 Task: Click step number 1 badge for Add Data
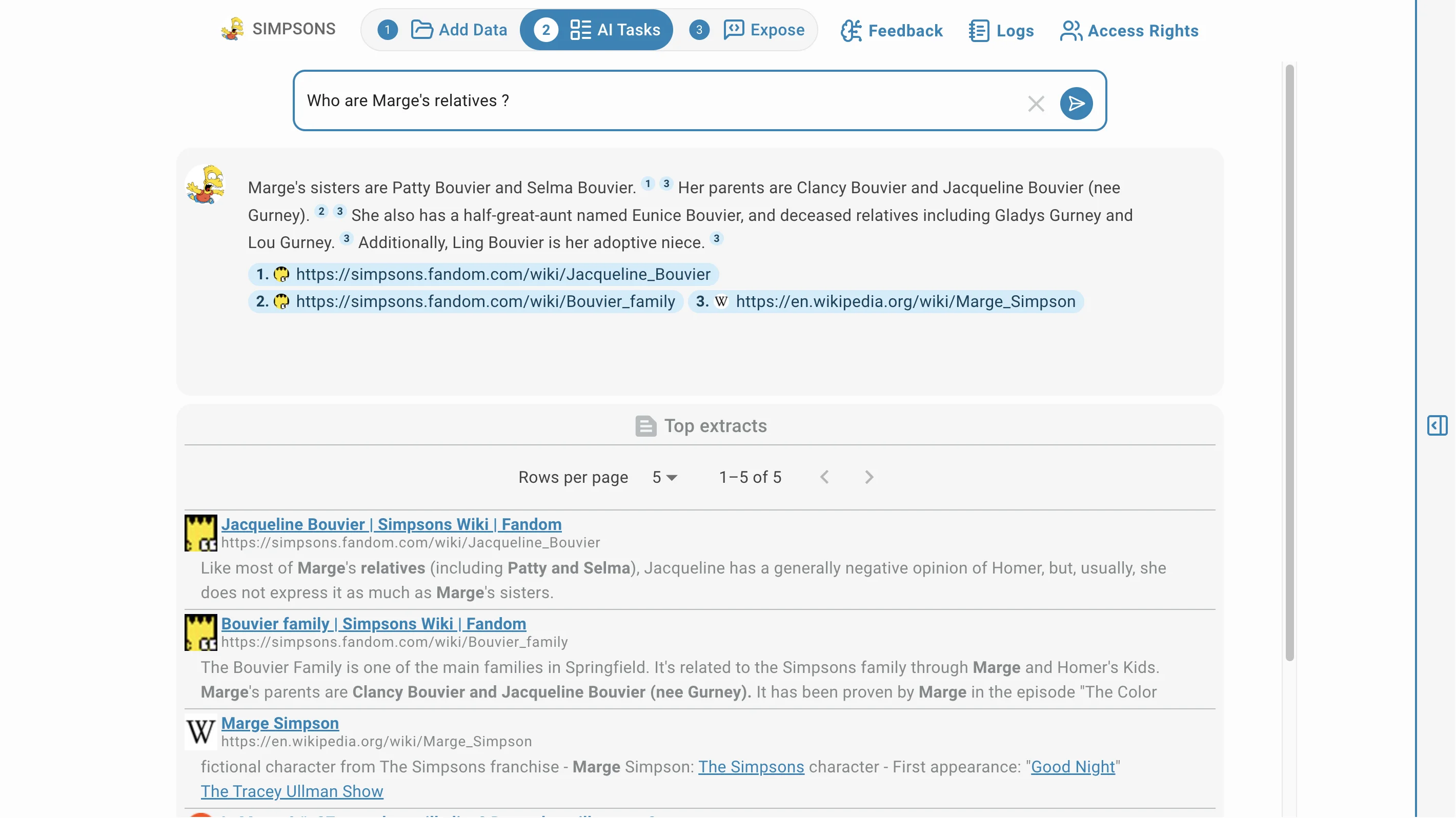click(387, 29)
